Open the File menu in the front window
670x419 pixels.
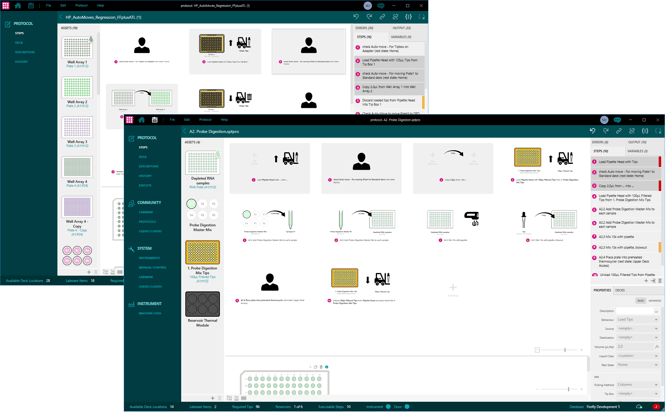click(x=172, y=120)
